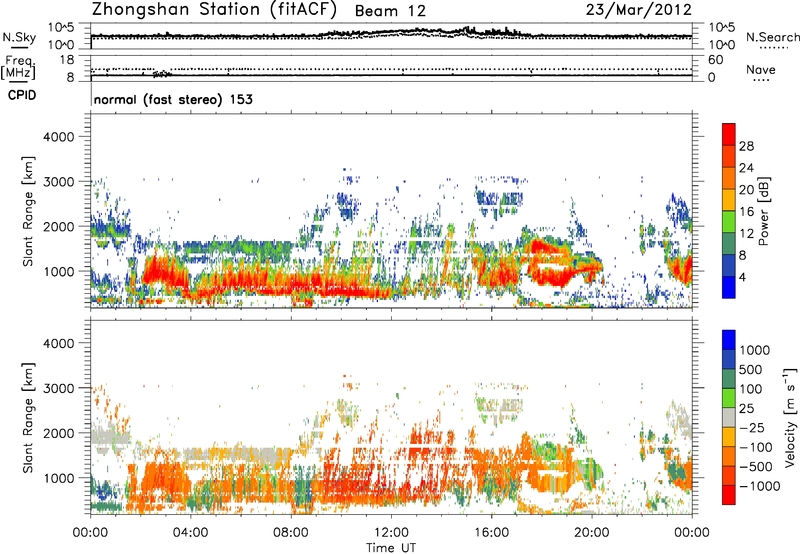Click the '25' label on Velocity color bar

[746, 408]
